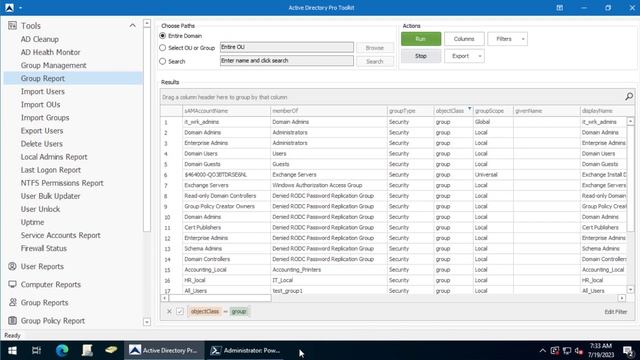Click Edit Filter link
This screenshot has width=640, height=360.
pos(616,312)
